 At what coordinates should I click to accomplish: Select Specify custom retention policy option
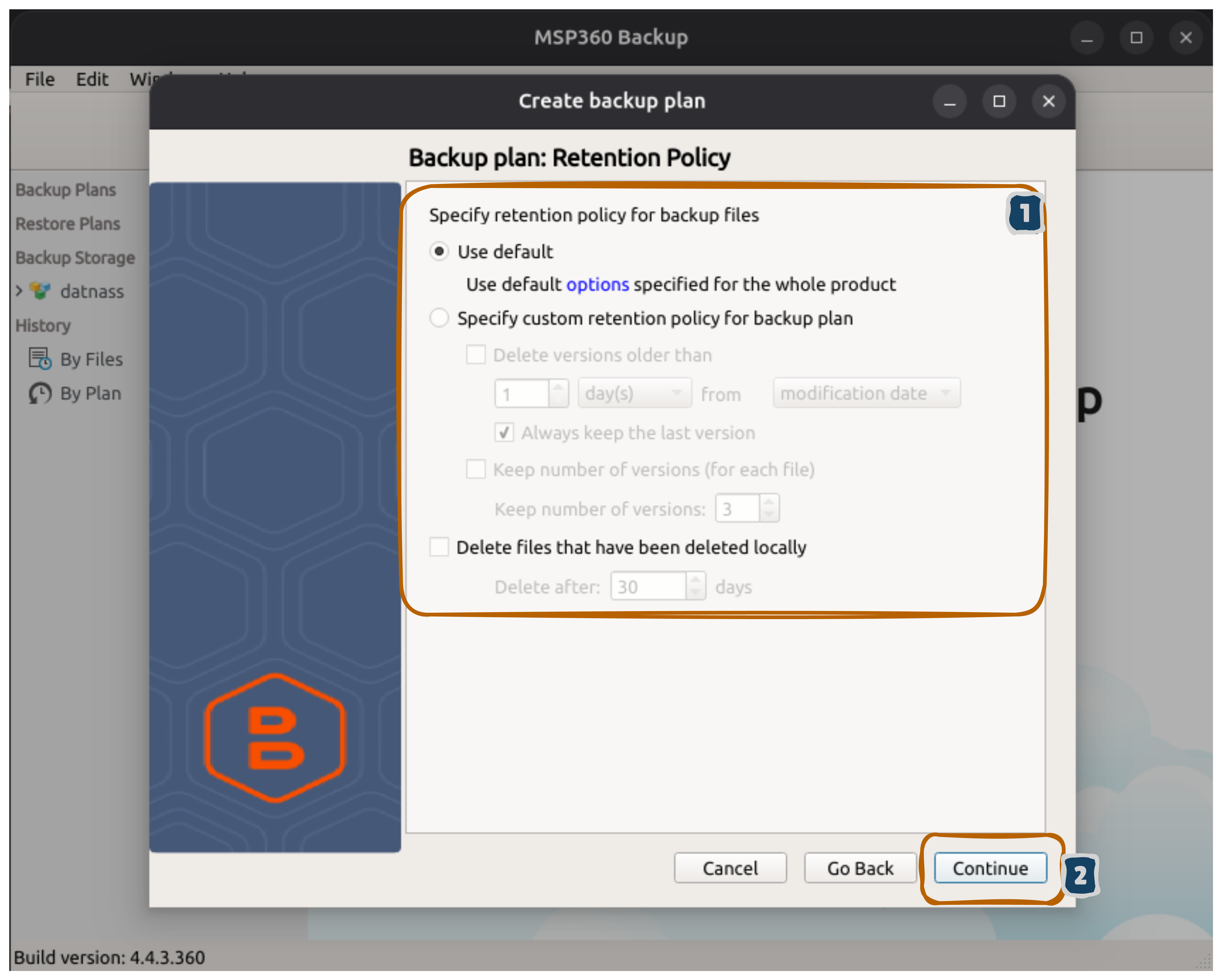[439, 318]
